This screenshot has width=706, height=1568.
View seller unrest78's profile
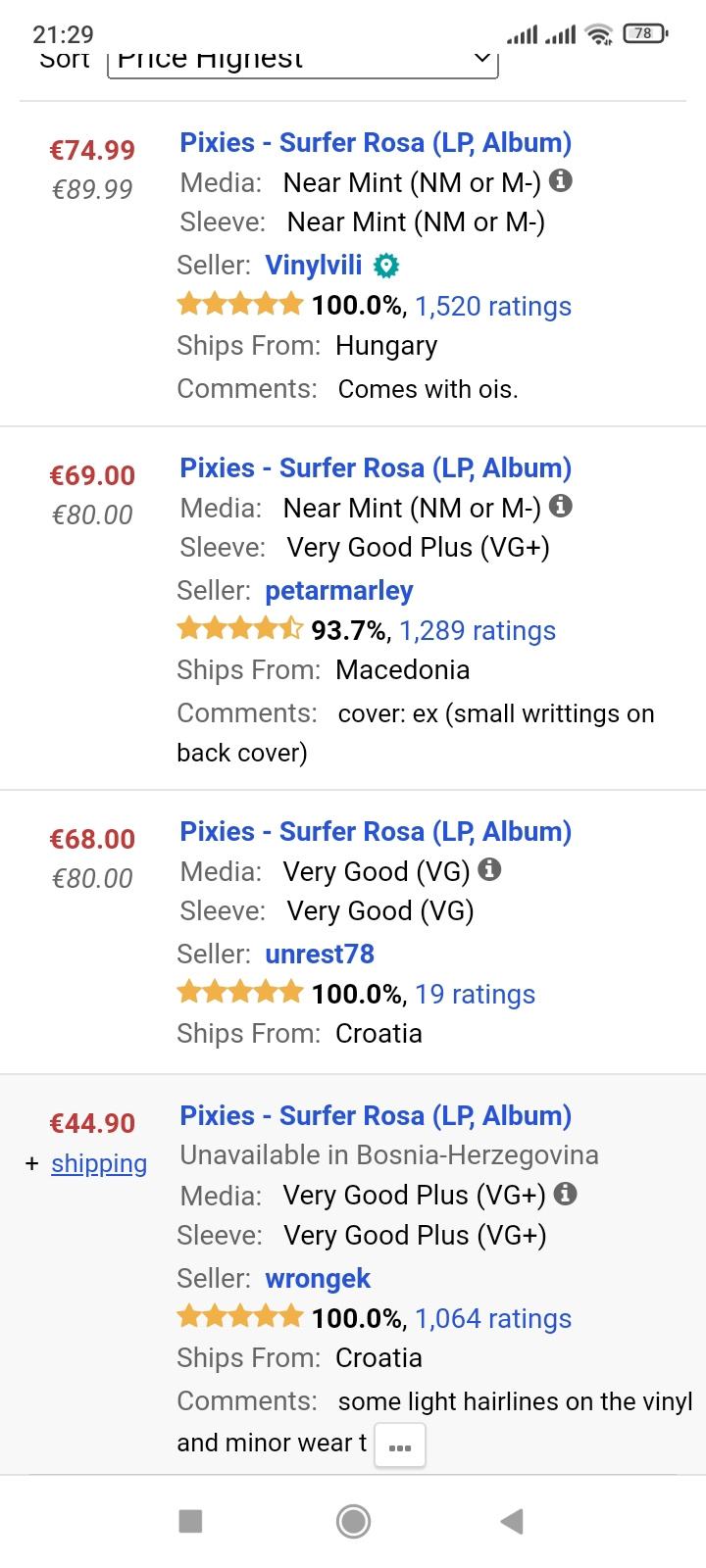click(320, 953)
